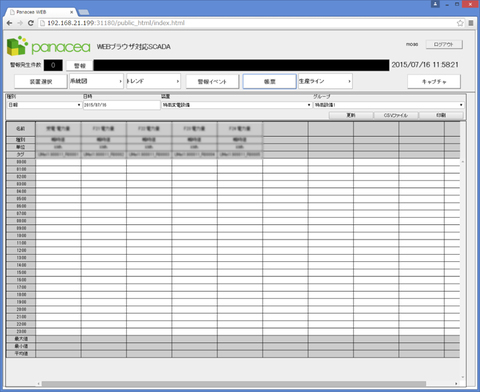Open the Chrome hamburger menu
Screen dimensions: 480x392
471,23
